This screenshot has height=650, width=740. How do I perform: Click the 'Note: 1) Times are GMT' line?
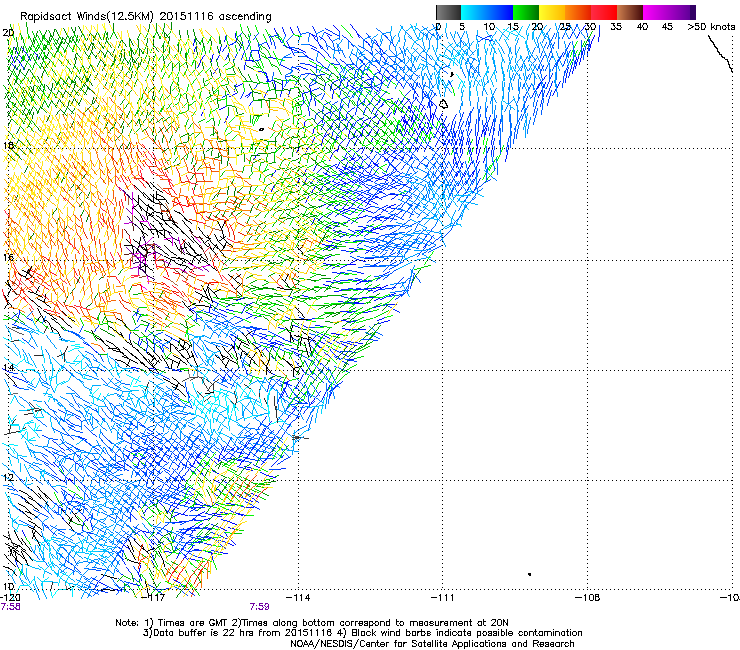pyautogui.click(x=311, y=623)
